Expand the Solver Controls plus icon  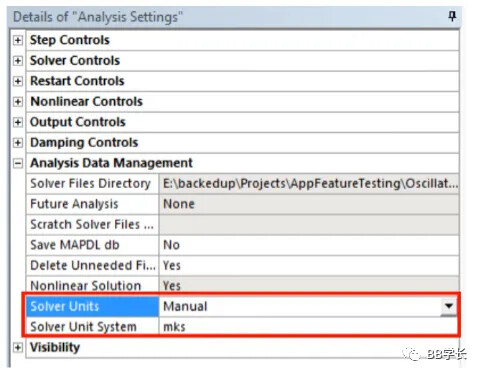[x=18, y=61]
